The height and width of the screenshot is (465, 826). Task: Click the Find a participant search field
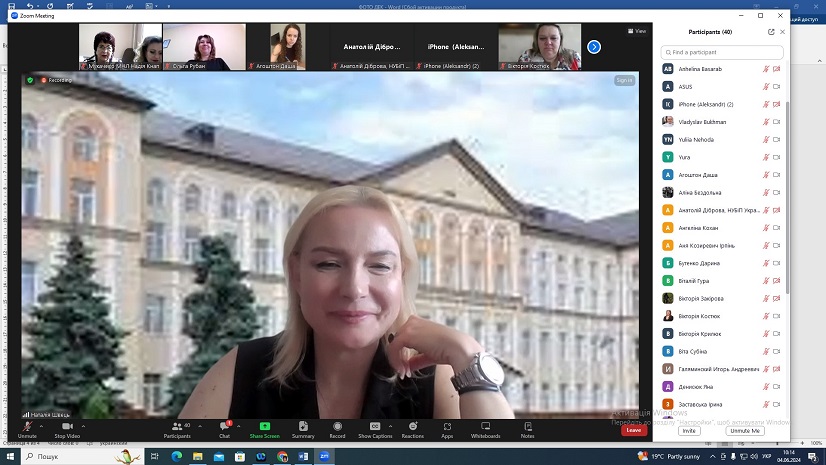pyautogui.click(x=722, y=52)
